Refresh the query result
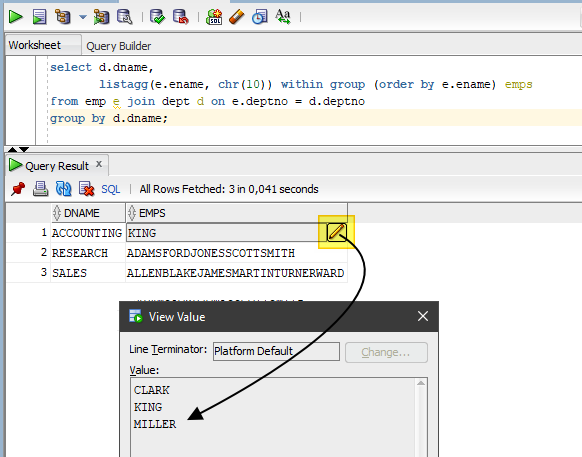Image resolution: width=582 pixels, height=457 pixels. 63,189
